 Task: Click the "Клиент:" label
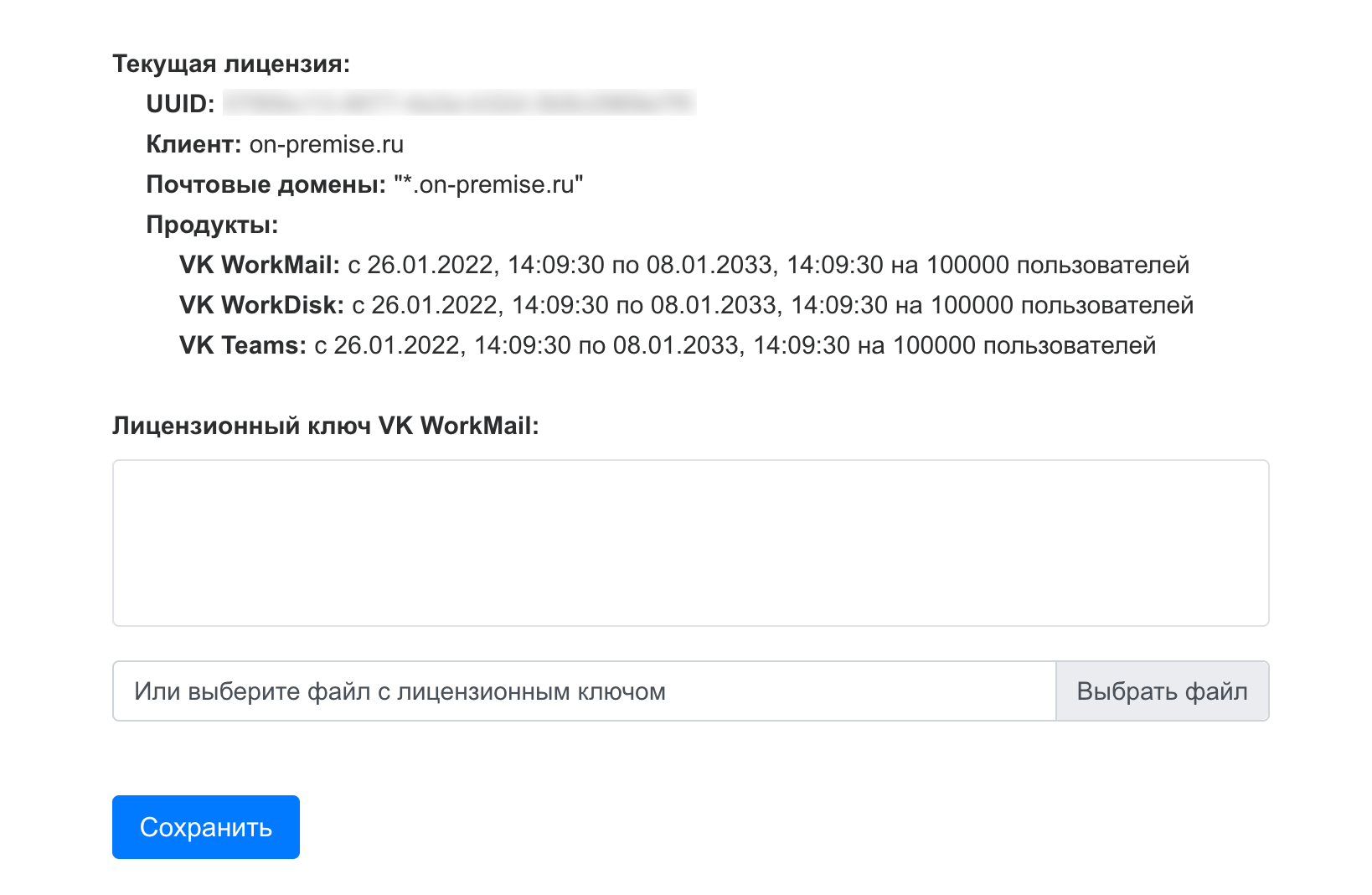click(x=194, y=144)
